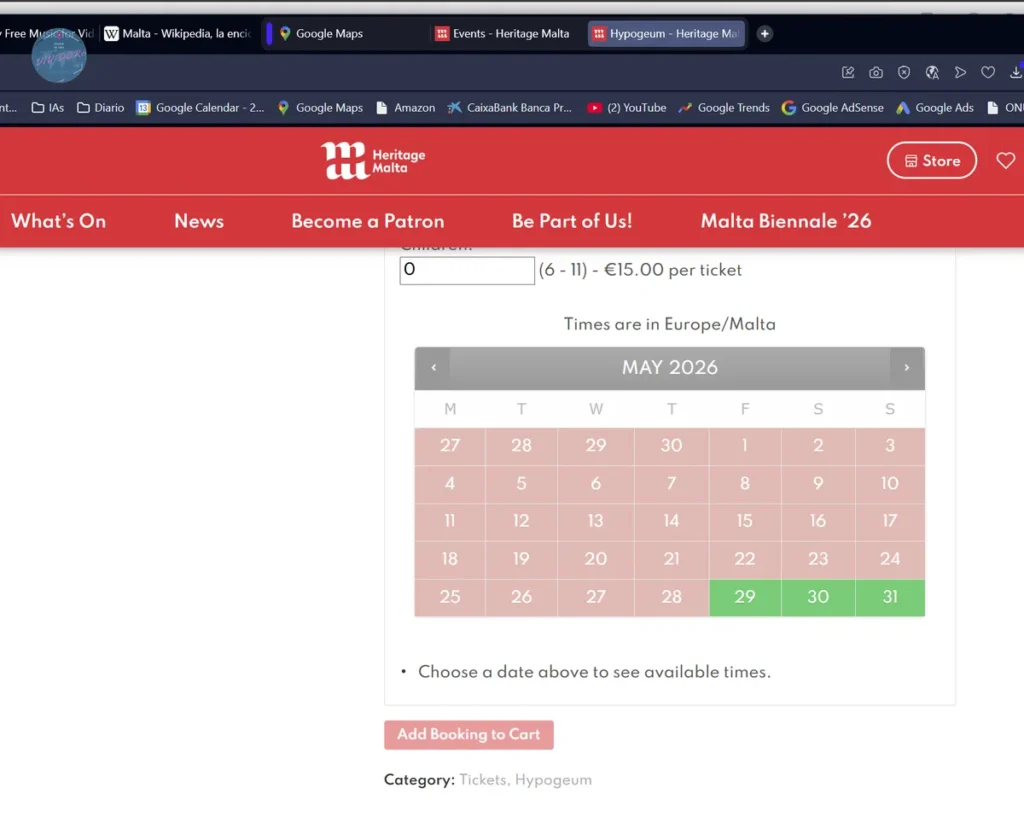Open the Google AdSense bookmark

click(x=833, y=108)
